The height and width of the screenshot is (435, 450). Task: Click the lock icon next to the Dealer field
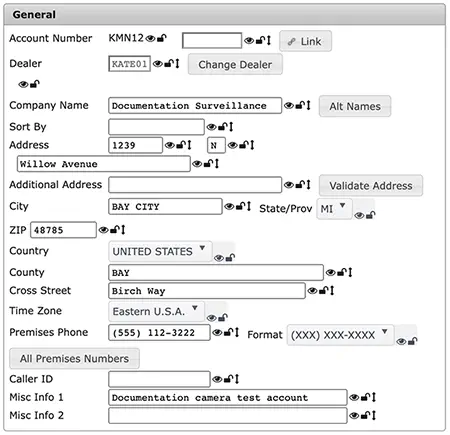click(170, 63)
